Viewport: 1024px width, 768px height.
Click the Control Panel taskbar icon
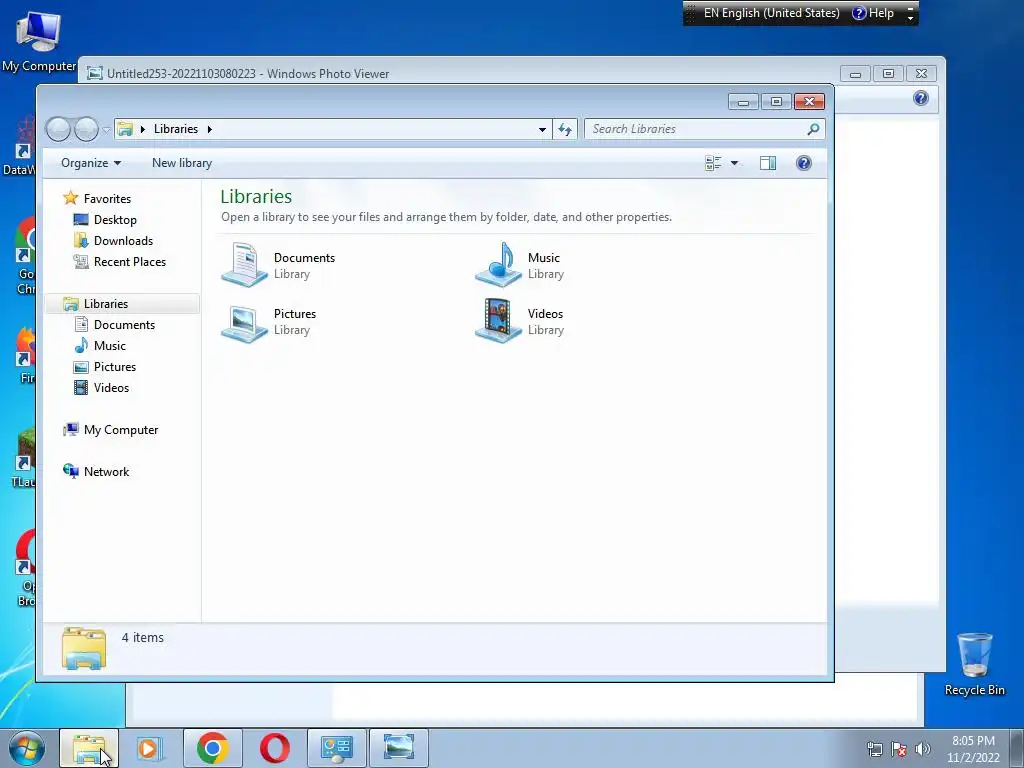(x=337, y=748)
